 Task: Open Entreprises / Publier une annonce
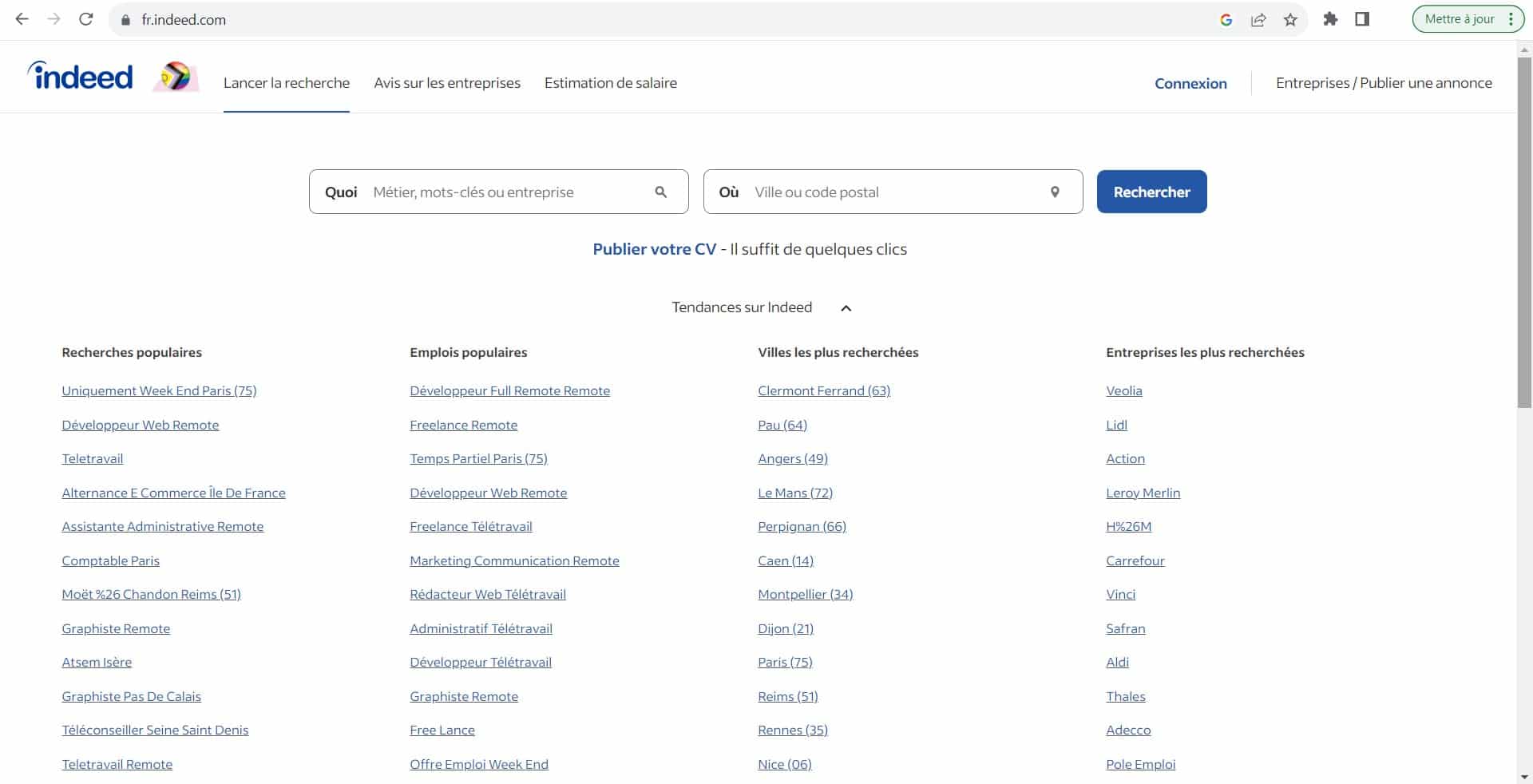click(1384, 83)
